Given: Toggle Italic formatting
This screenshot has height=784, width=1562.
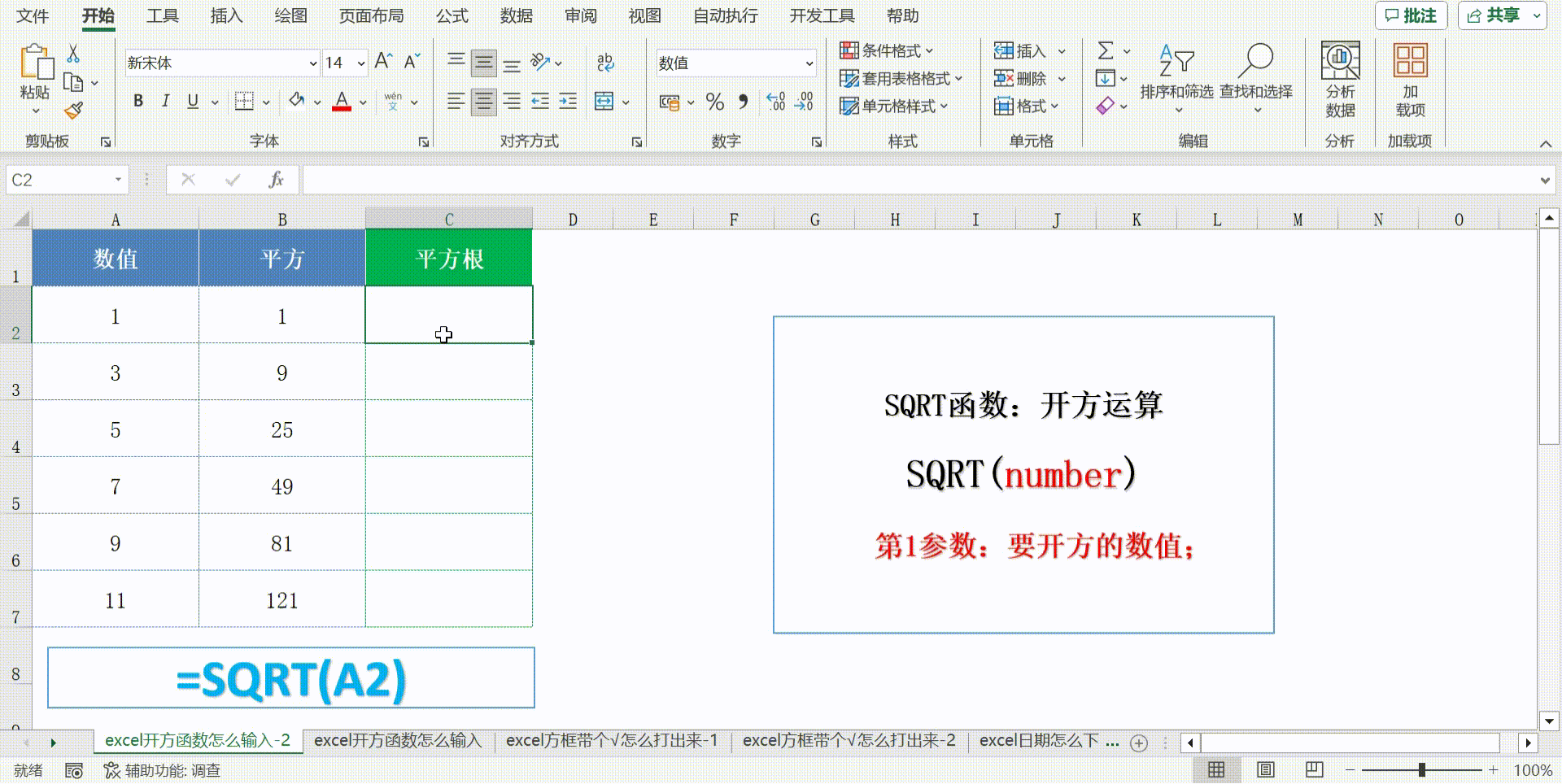Looking at the screenshot, I should [165, 101].
